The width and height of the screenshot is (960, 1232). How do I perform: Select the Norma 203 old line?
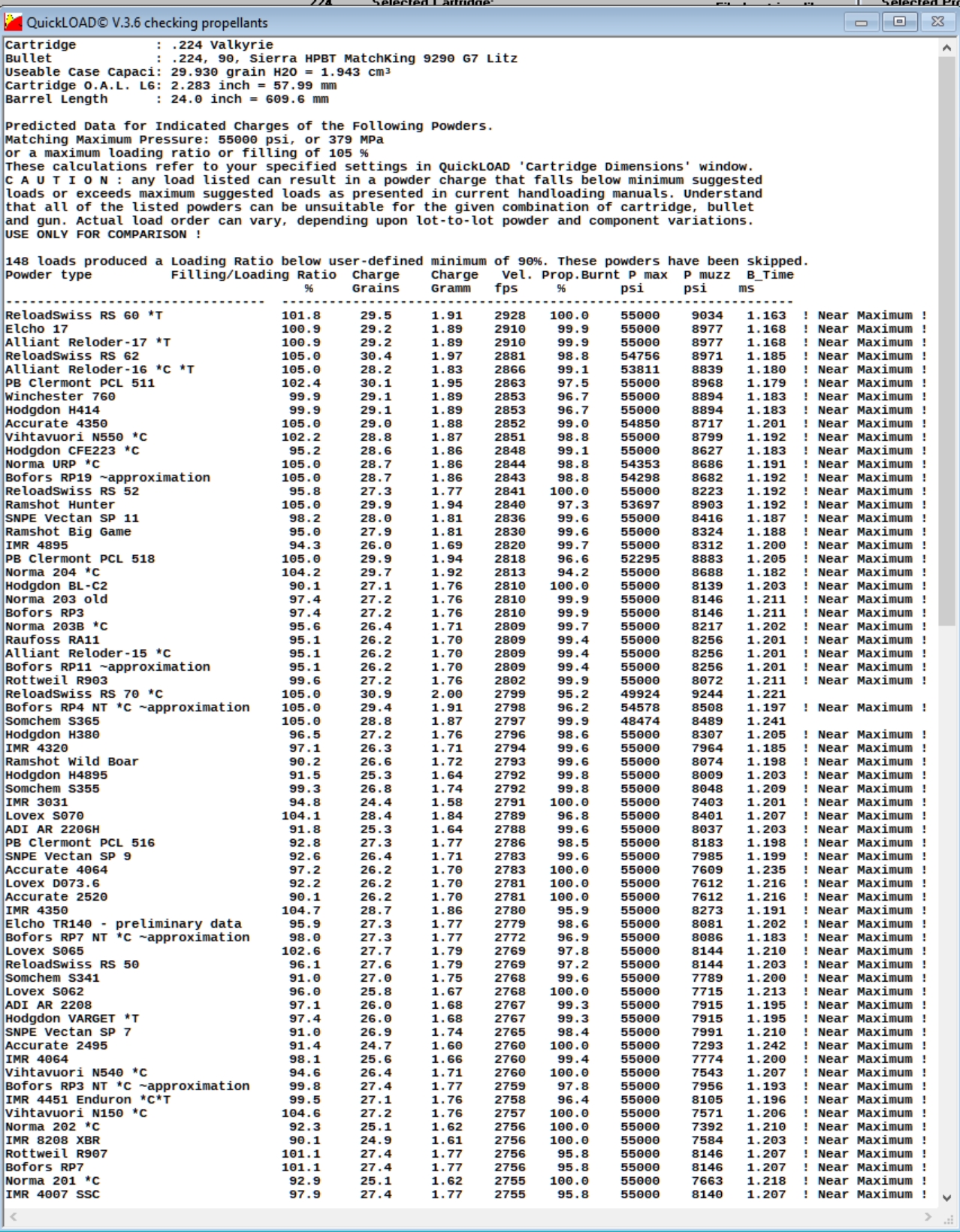click(x=466, y=599)
